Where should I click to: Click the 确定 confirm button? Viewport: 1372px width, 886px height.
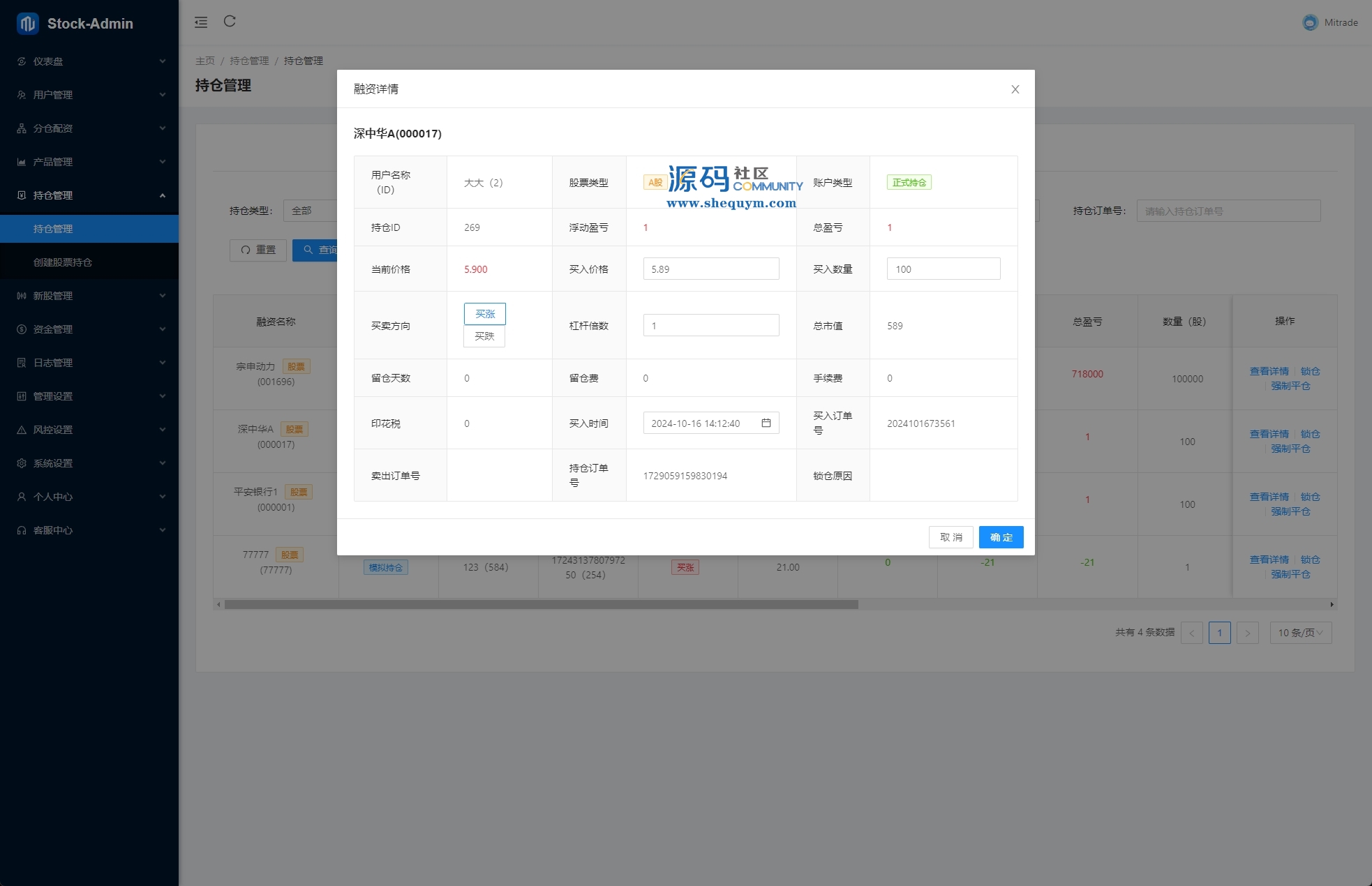(x=1001, y=537)
